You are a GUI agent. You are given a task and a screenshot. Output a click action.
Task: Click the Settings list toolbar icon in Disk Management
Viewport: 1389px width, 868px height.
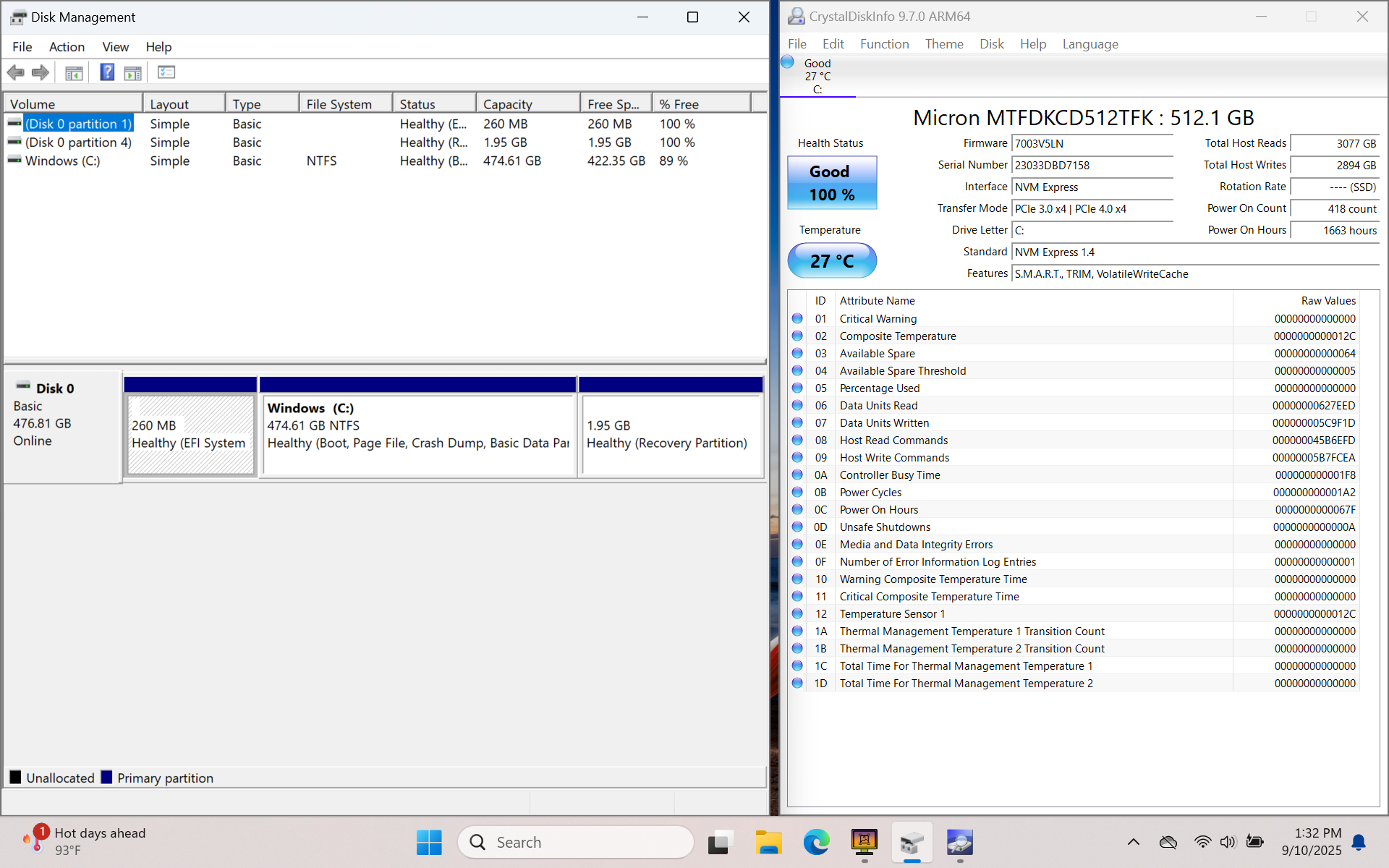click(166, 72)
